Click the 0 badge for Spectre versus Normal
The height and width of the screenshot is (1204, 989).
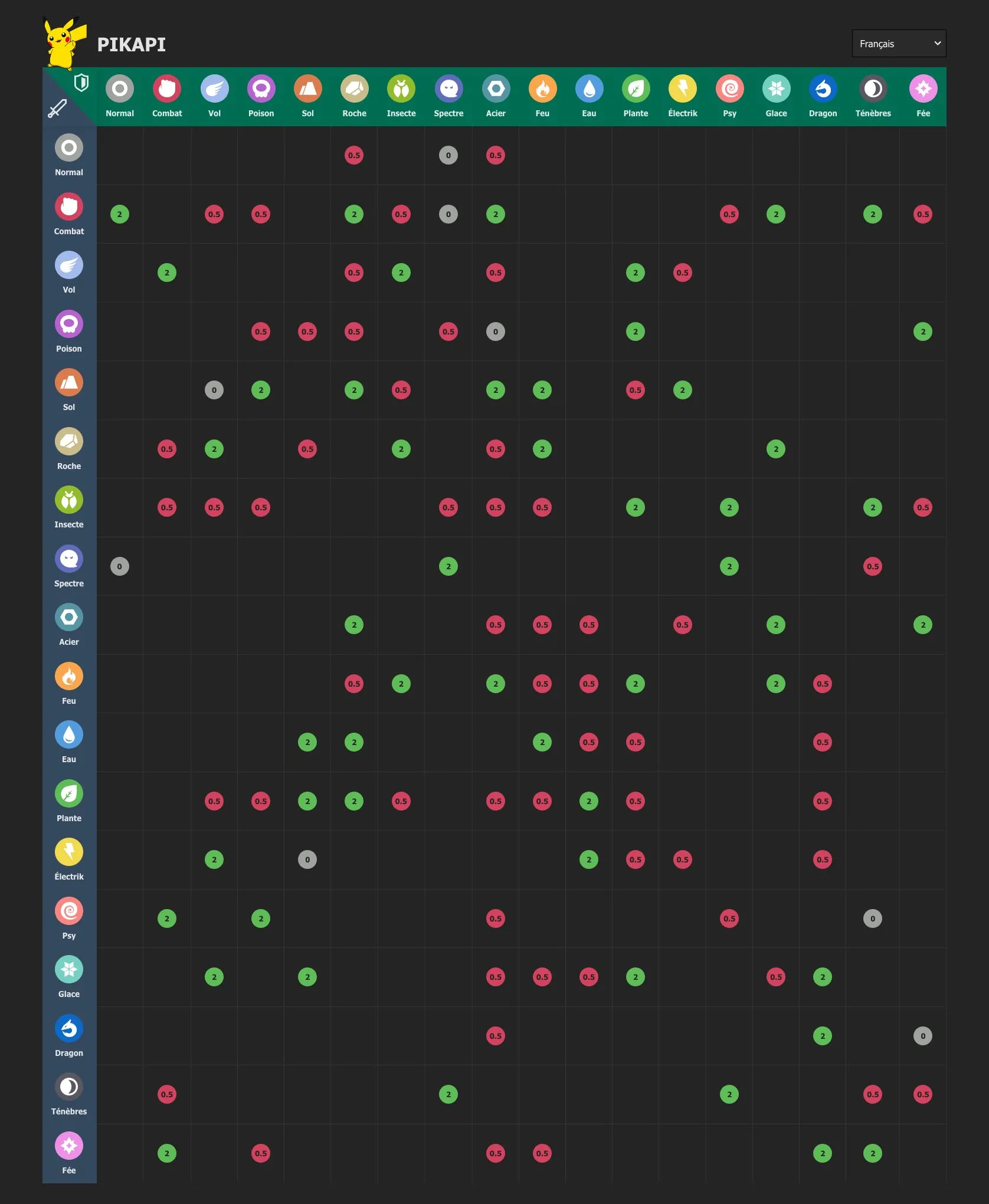click(x=120, y=566)
